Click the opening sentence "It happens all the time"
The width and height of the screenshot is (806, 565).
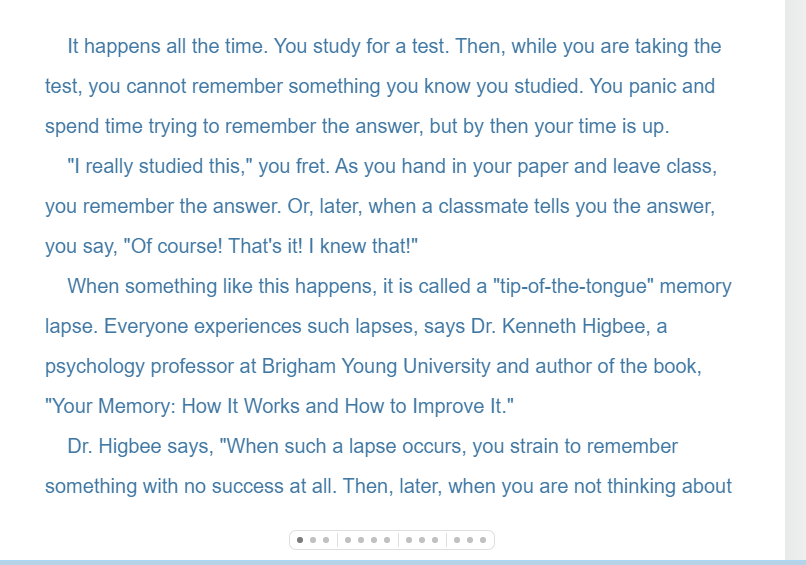coord(168,46)
